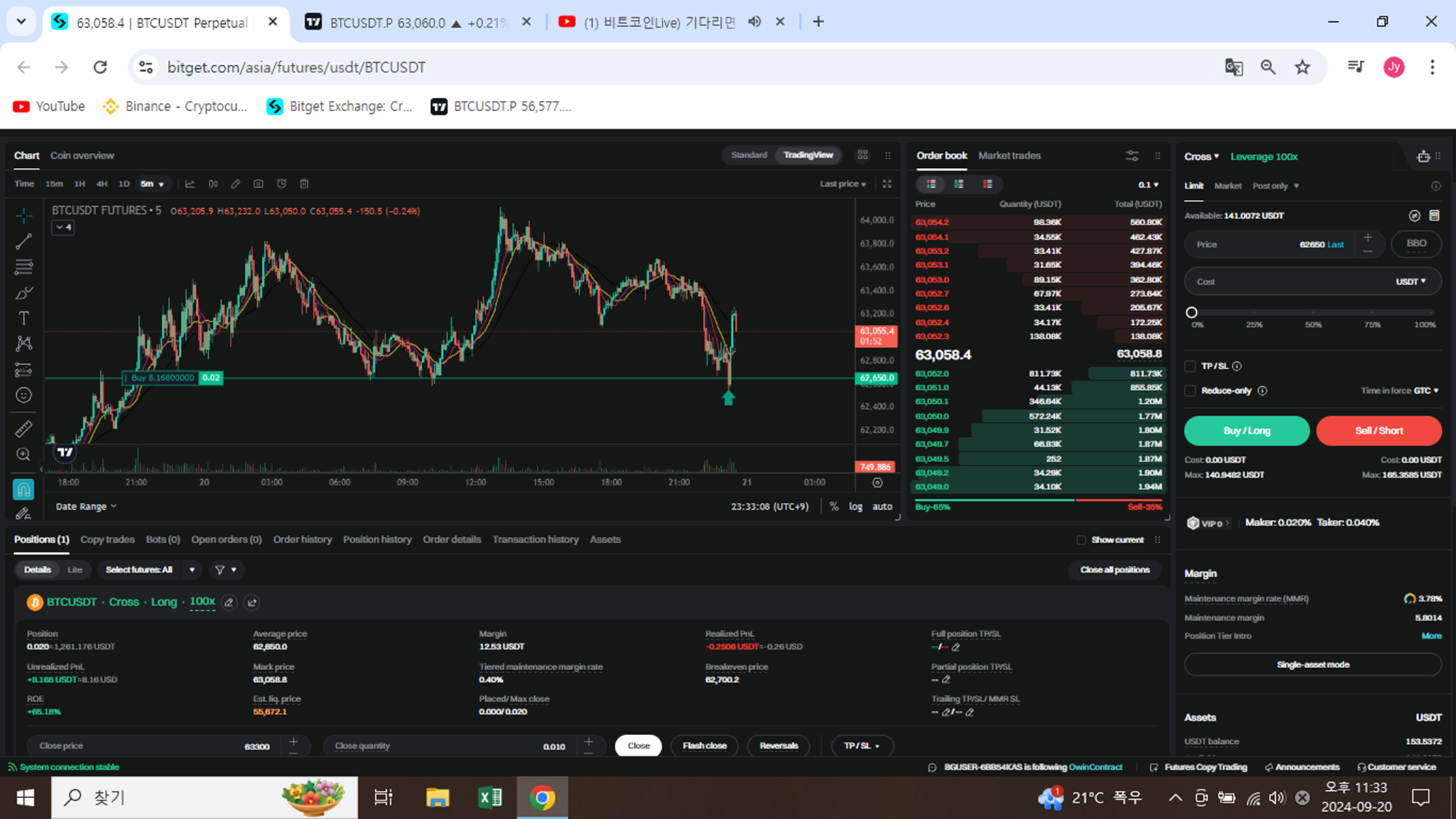Open the calculator icon in order panel
Image resolution: width=1456 pixels, height=819 pixels.
tap(1434, 216)
